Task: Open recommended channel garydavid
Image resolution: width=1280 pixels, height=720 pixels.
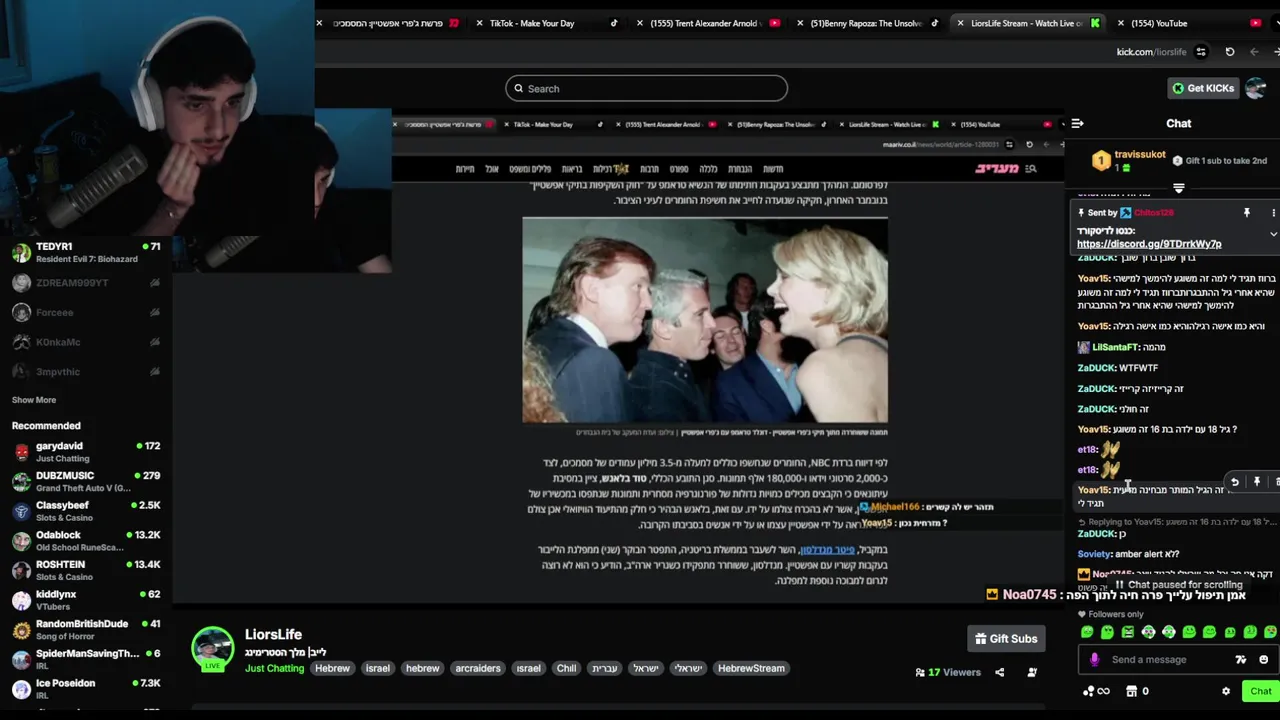Action: (x=86, y=452)
